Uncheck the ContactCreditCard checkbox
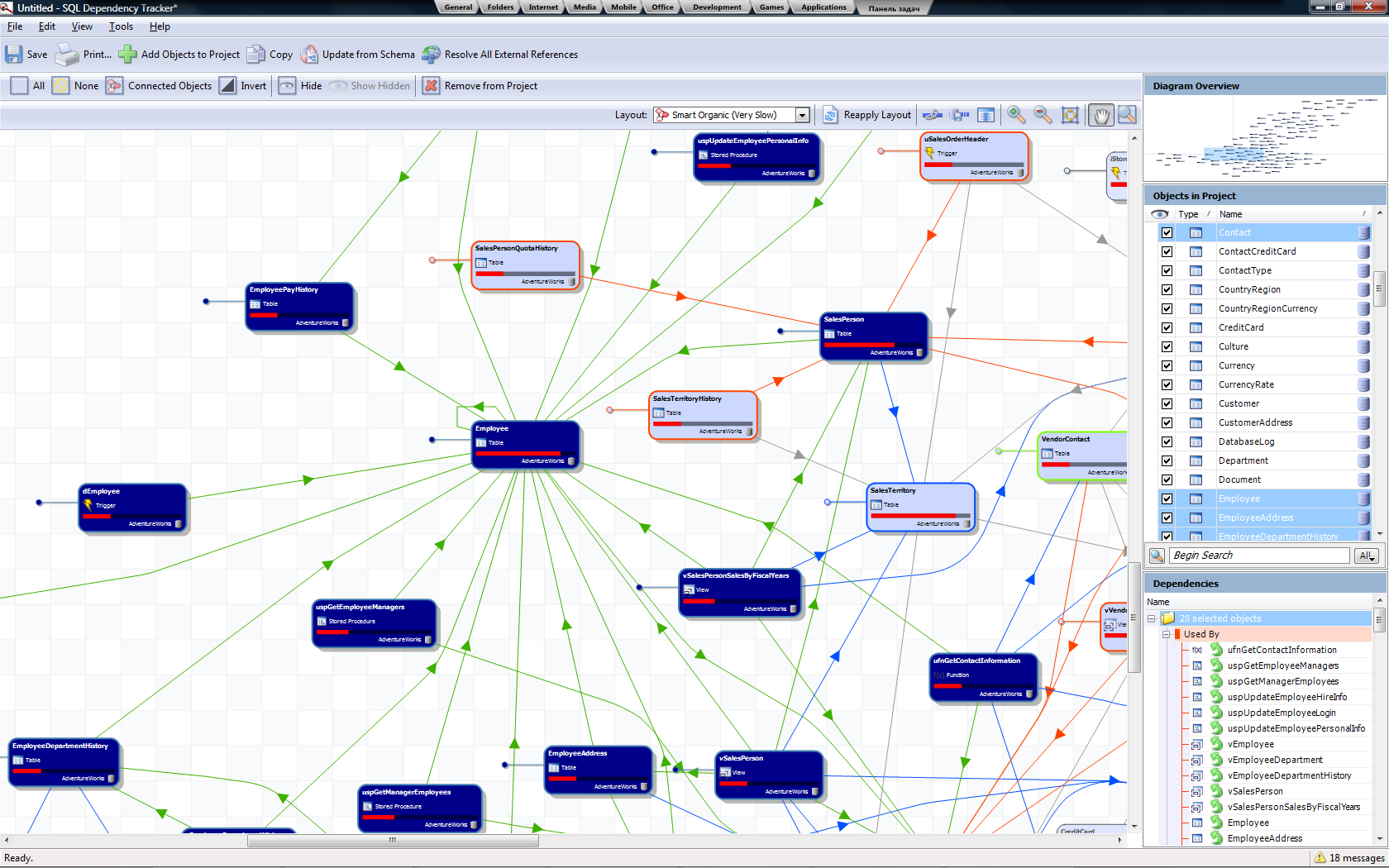Screen dimensions: 1389x868 coord(1167,251)
